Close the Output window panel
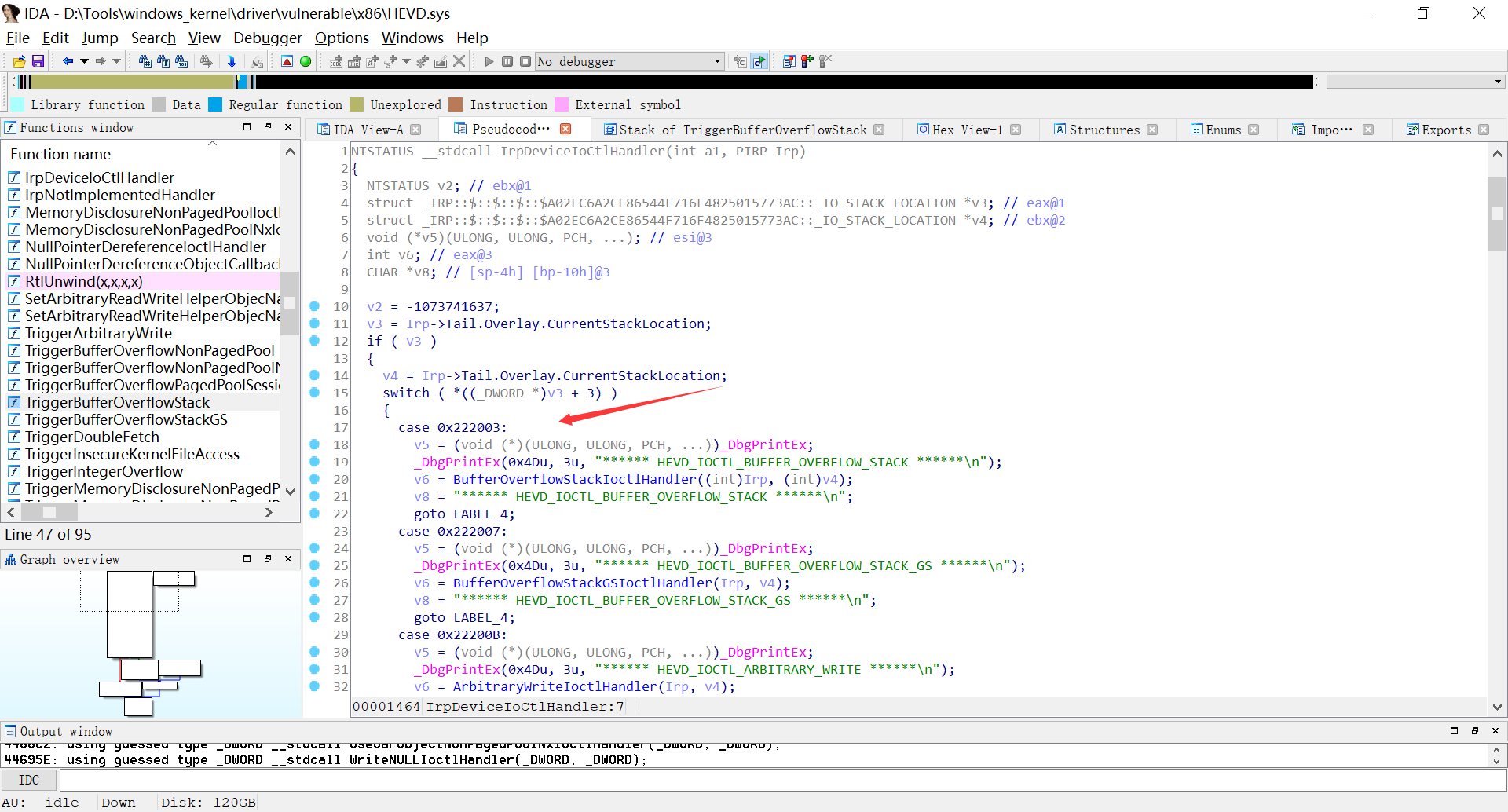 click(x=1495, y=730)
